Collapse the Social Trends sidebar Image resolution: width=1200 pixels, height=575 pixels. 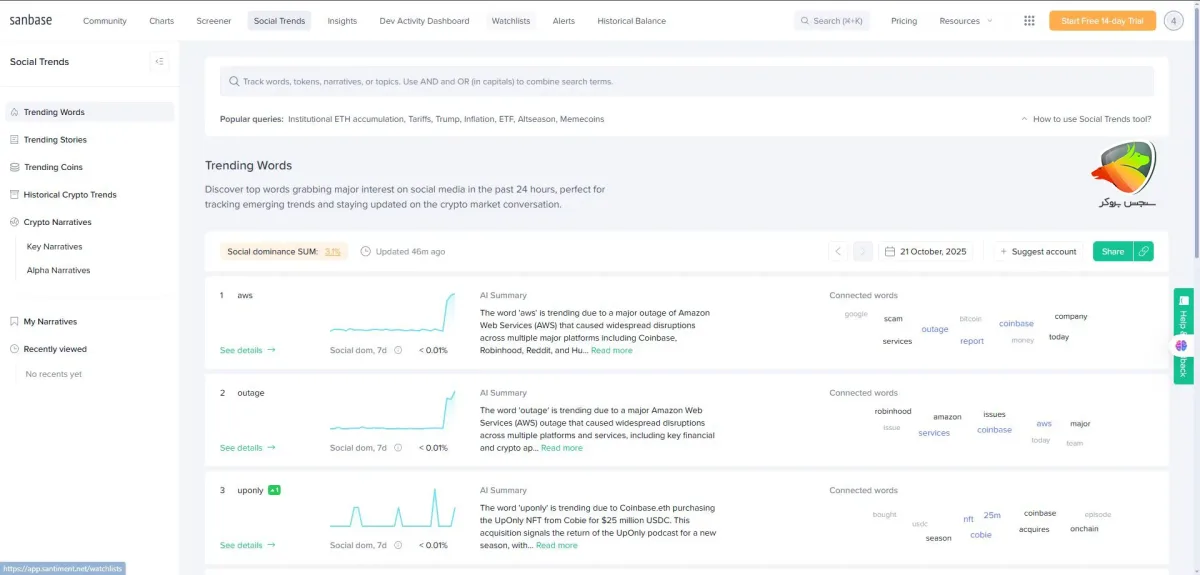coord(159,62)
